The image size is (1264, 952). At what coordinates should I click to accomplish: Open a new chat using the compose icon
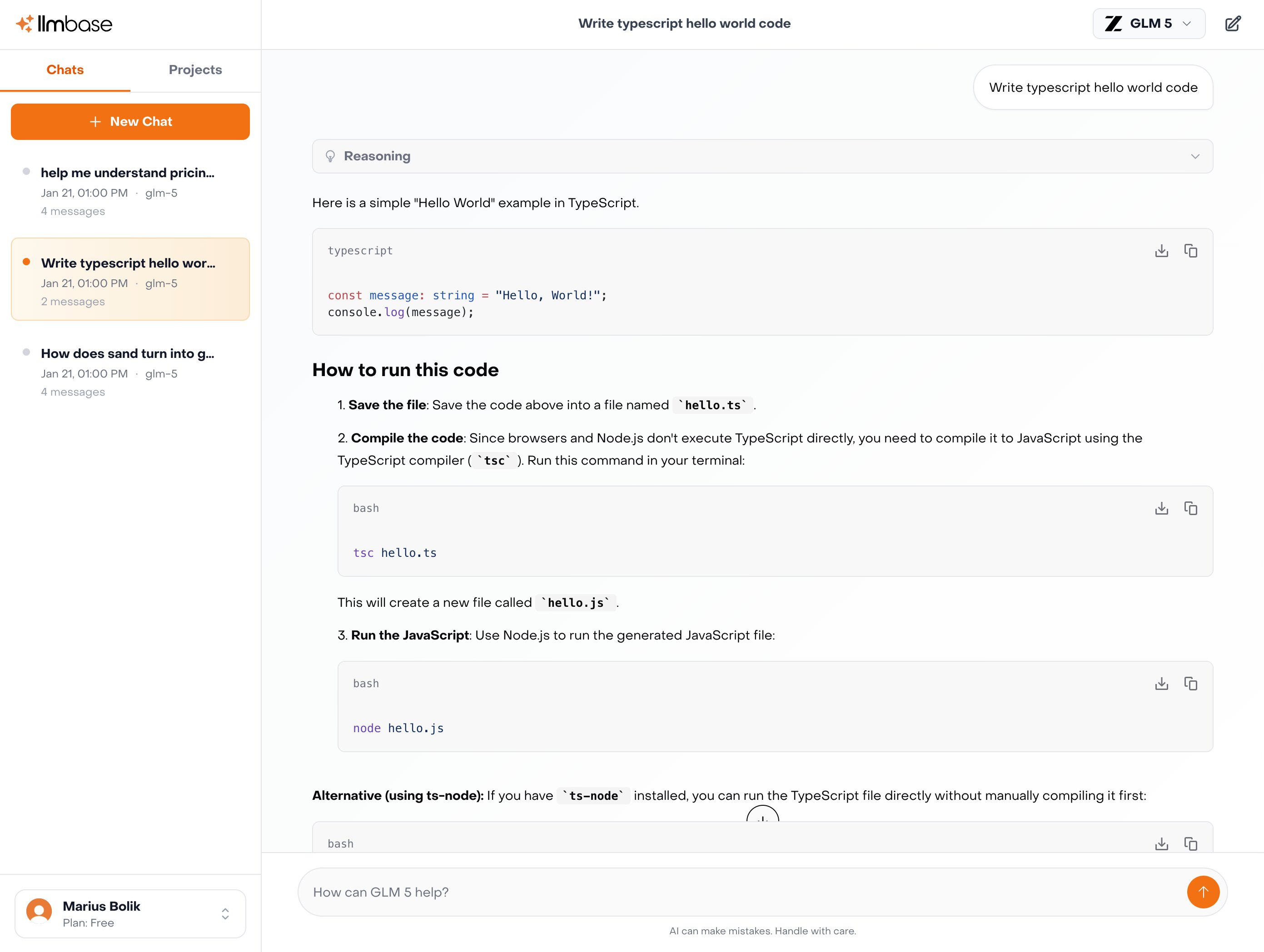pyautogui.click(x=1233, y=24)
